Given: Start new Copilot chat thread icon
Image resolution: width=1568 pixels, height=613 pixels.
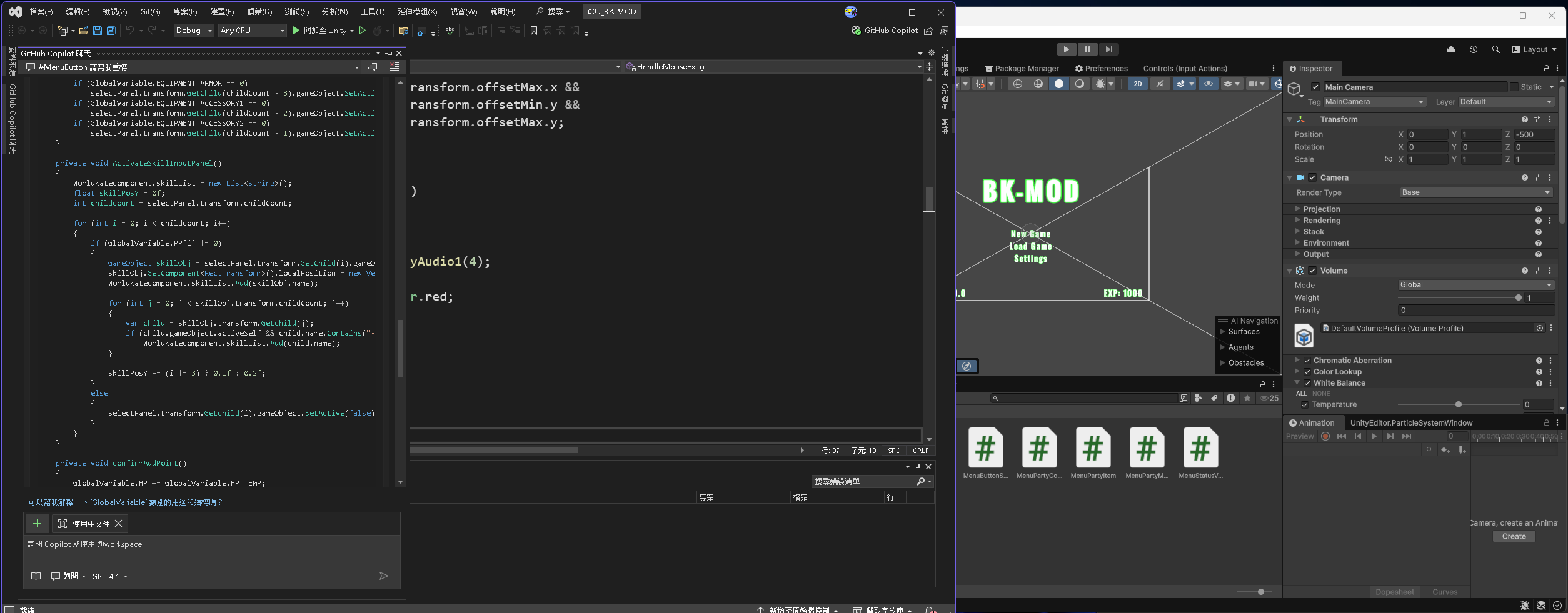Looking at the screenshot, I should coord(373,67).
